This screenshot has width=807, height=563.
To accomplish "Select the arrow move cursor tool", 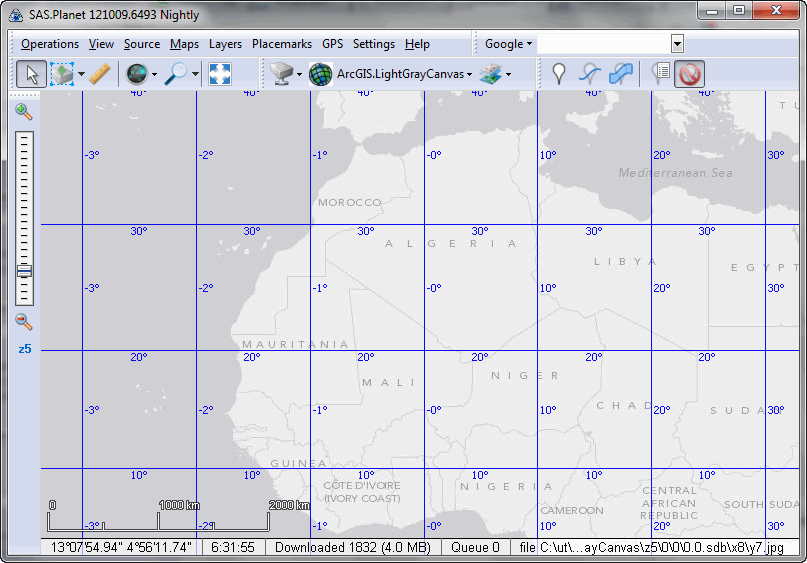I will point(30,74).
